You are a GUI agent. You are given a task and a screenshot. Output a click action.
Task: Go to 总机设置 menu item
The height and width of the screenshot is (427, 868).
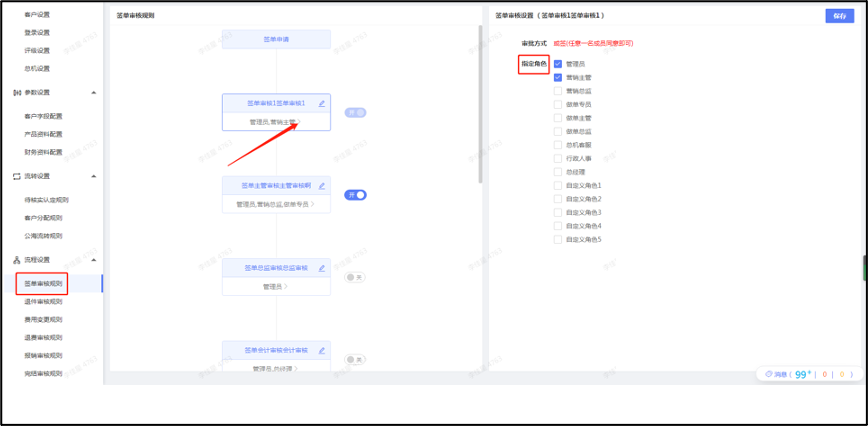pyautogui.click(x=37, y=69)
